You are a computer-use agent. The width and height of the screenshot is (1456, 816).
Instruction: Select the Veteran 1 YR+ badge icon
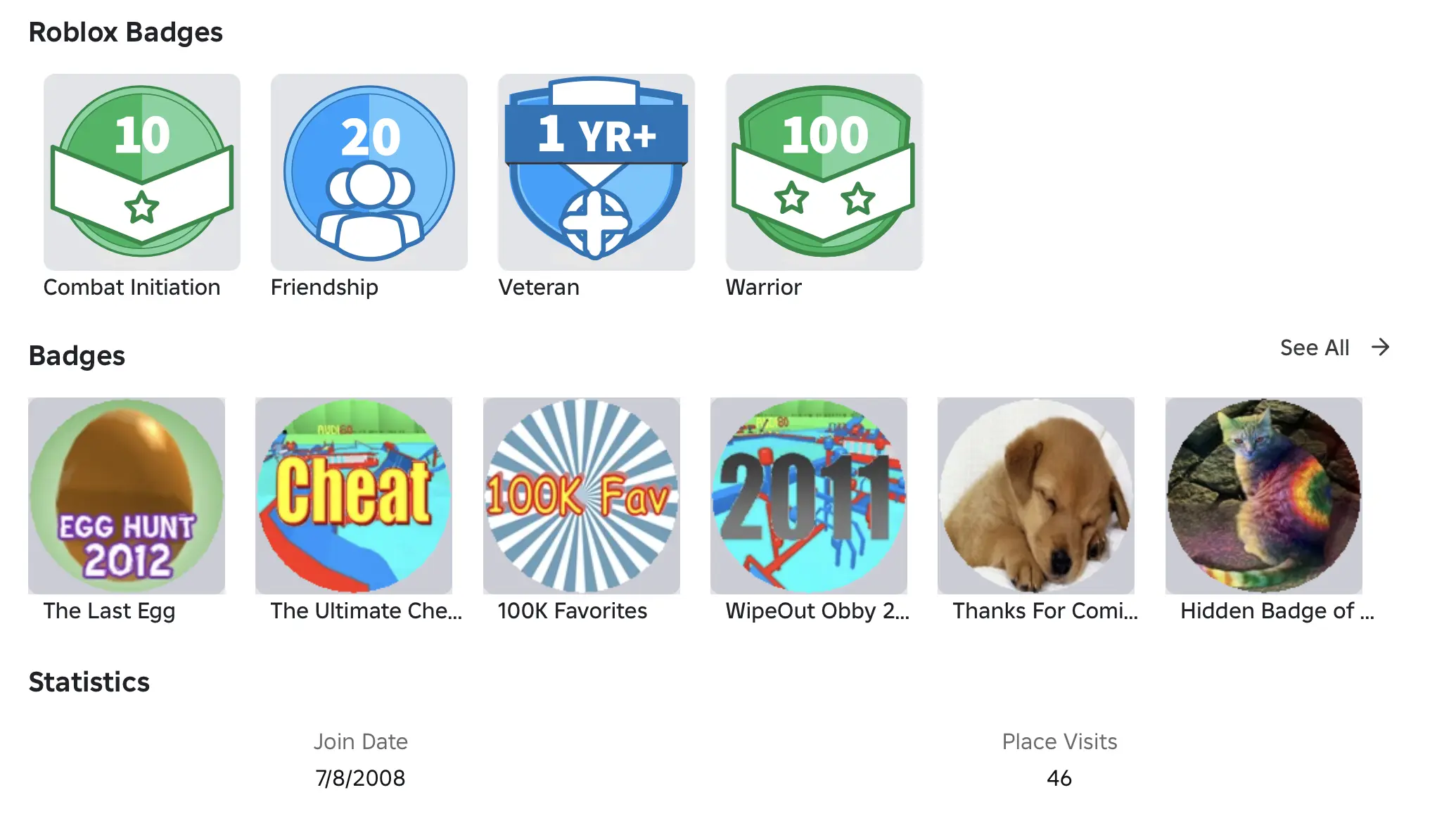[596, 172]
